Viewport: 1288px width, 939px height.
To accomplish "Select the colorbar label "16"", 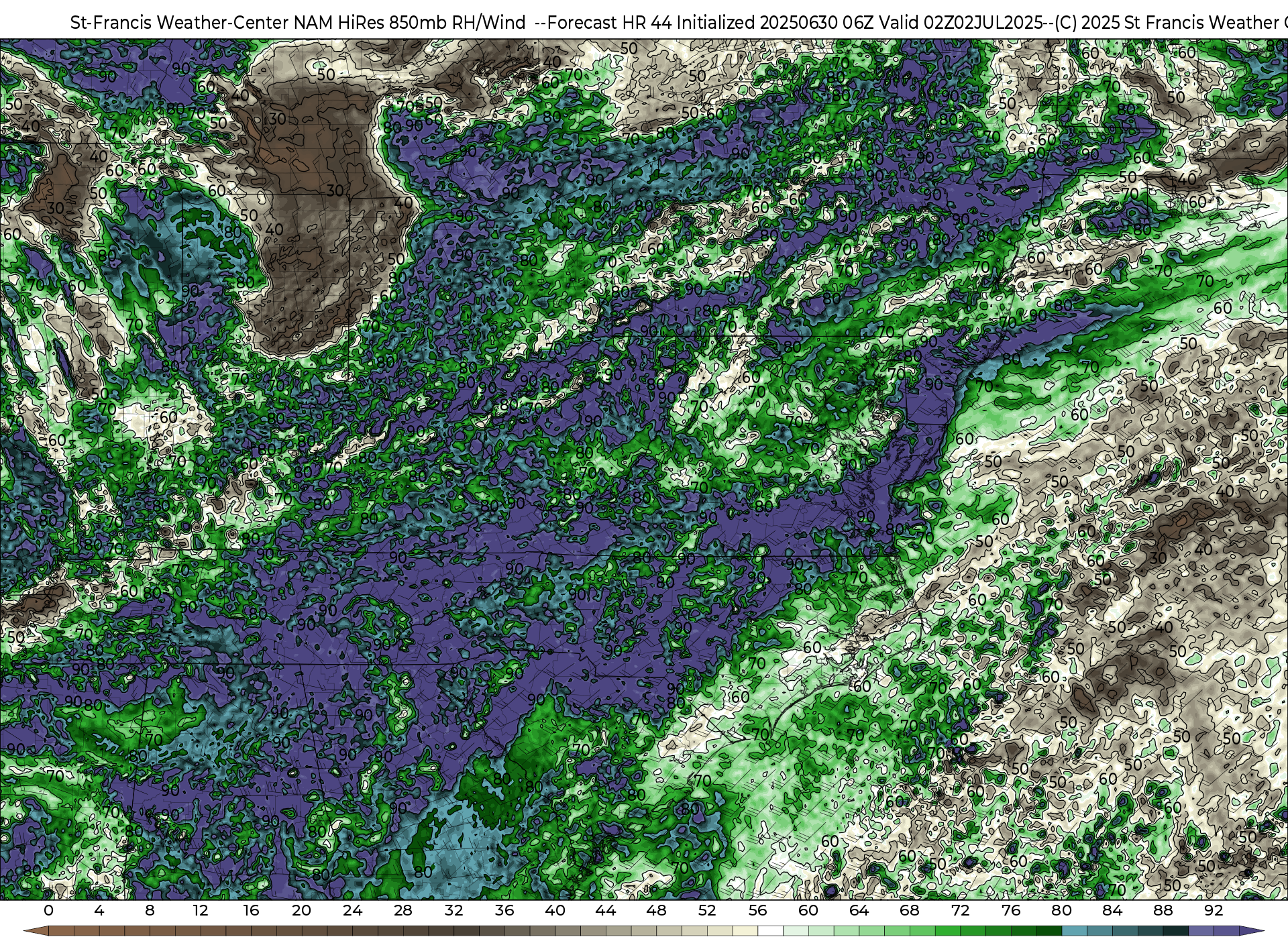I will click(251, 910).
